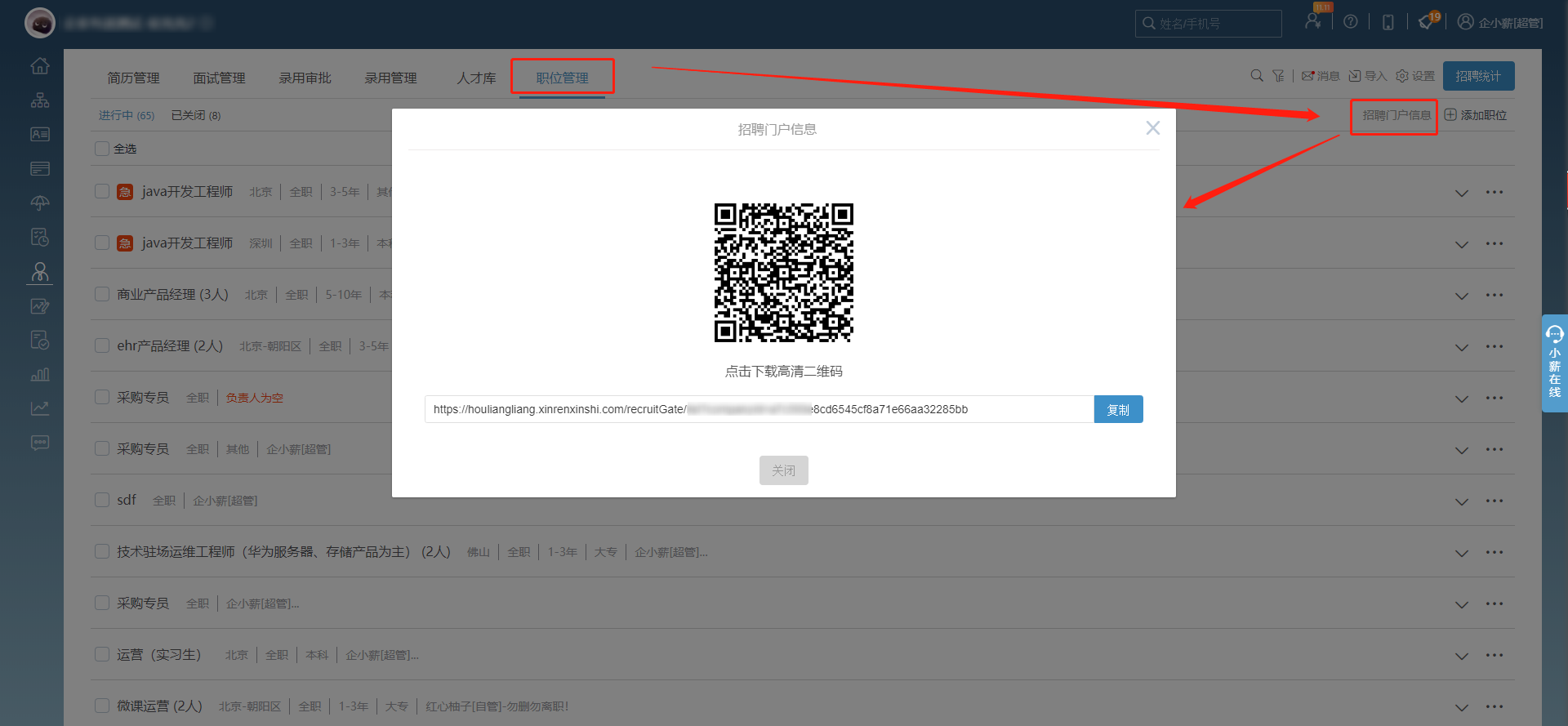Click the add-user icon in header

[x=1312, y=22]
